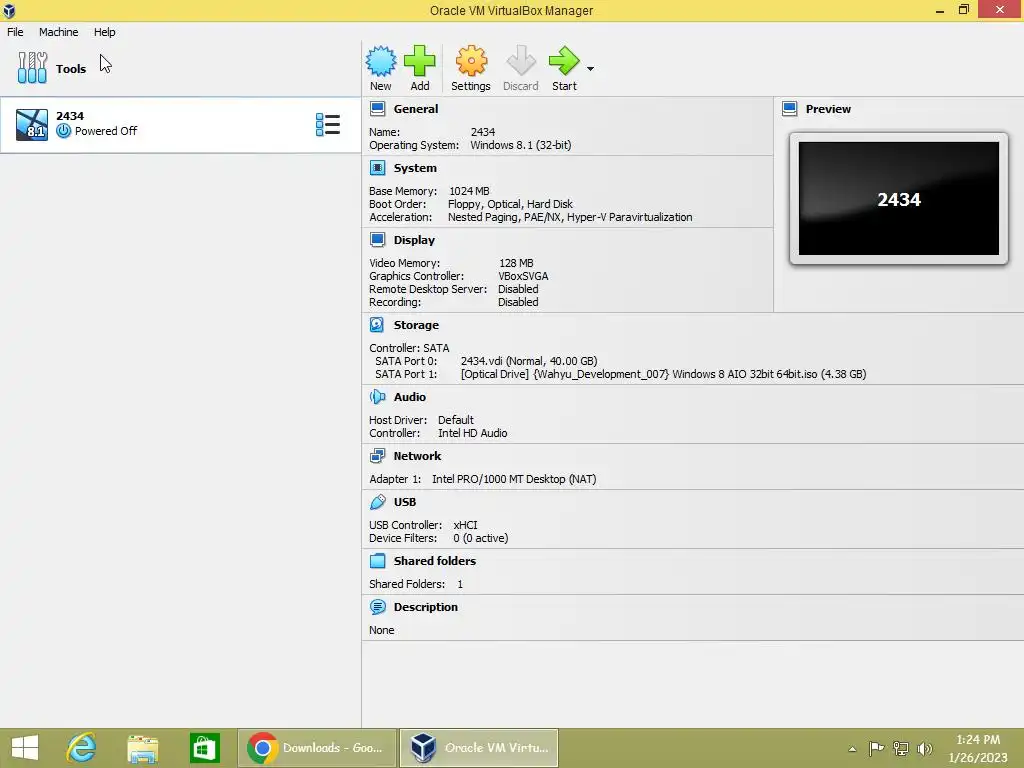Switch to Chrome Downloads taskbar window
The height and width of the screenshot is (768, 1024).
tap(316, 748)
